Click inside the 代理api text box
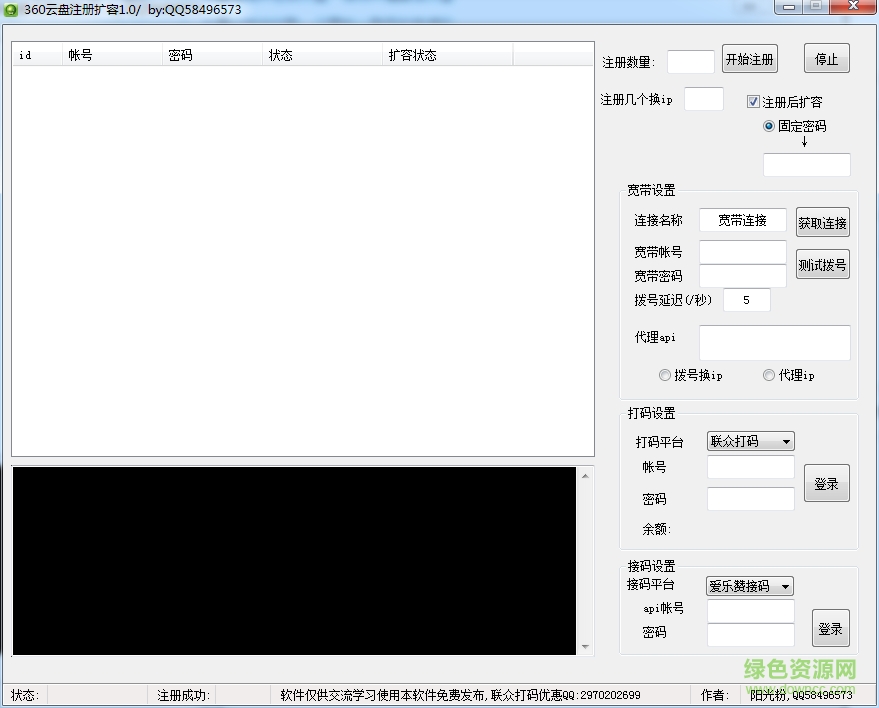 (774, 342)
